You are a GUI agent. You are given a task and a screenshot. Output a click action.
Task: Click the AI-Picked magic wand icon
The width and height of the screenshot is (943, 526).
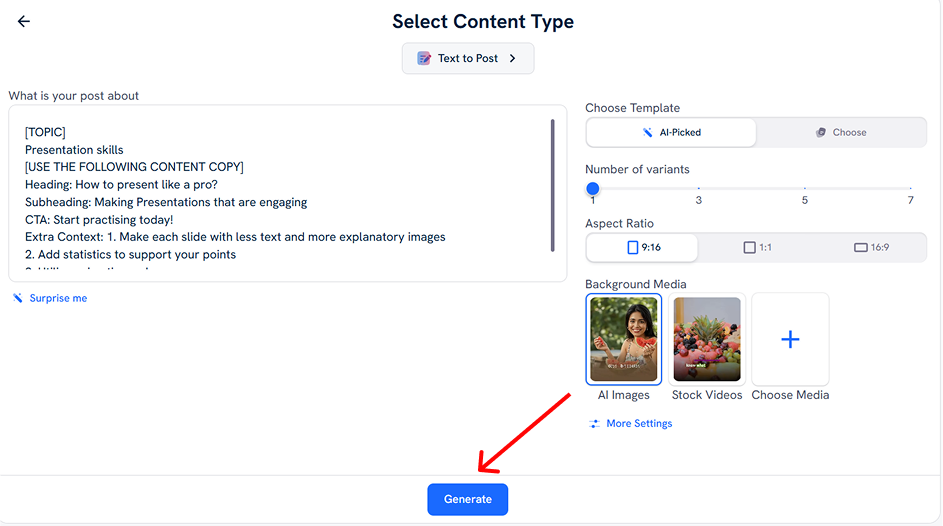click(647, 132)
